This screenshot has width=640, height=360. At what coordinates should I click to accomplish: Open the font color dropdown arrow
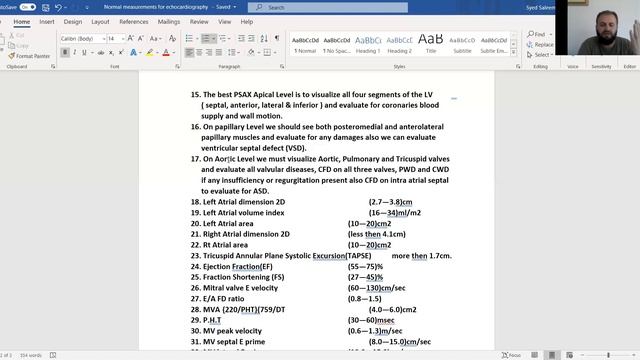click(x=173, y=52)
